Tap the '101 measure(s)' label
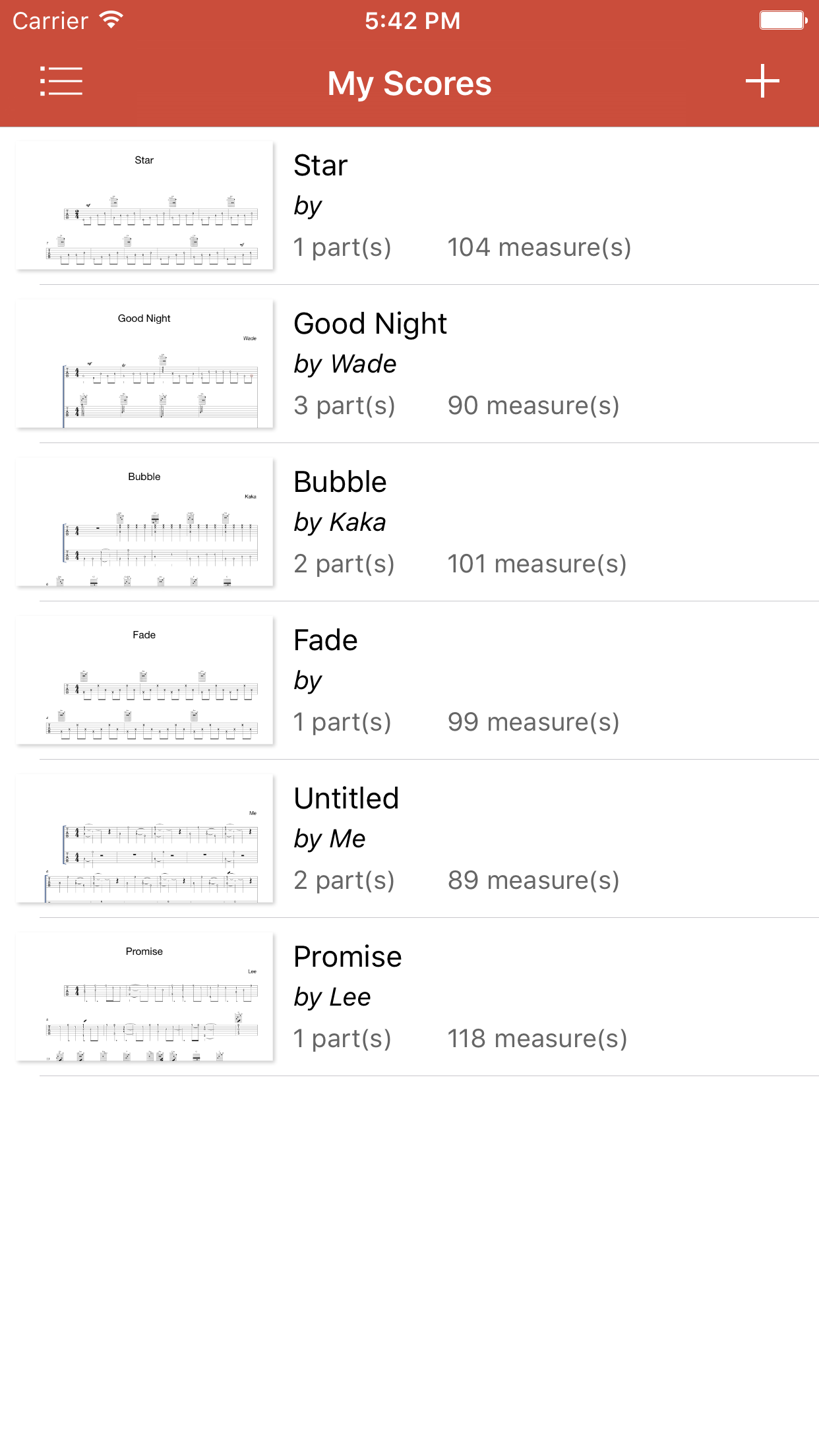819x1456 pixels. point(537,564)
